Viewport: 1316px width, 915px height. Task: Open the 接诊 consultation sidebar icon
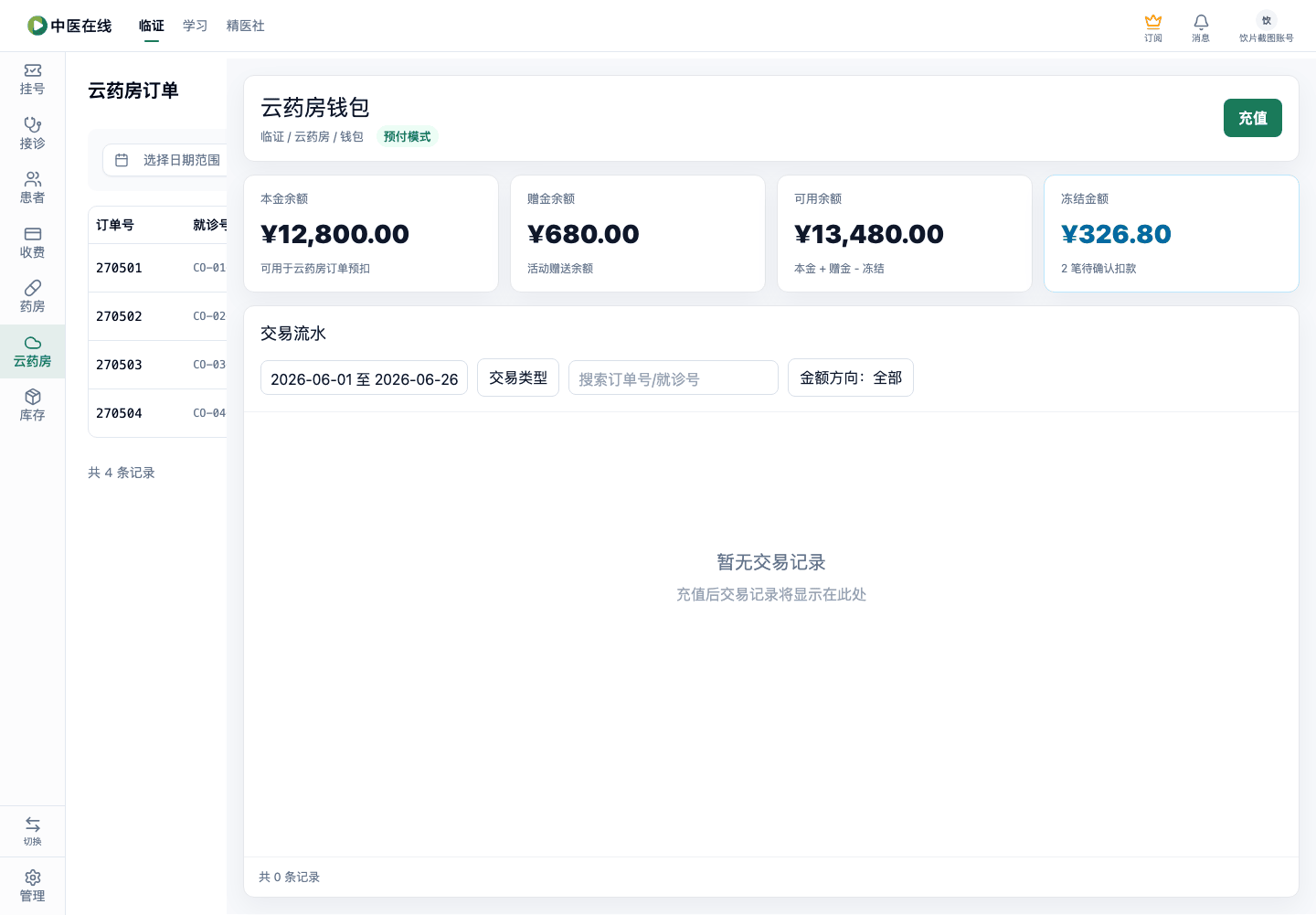click(x=32, y=133)
